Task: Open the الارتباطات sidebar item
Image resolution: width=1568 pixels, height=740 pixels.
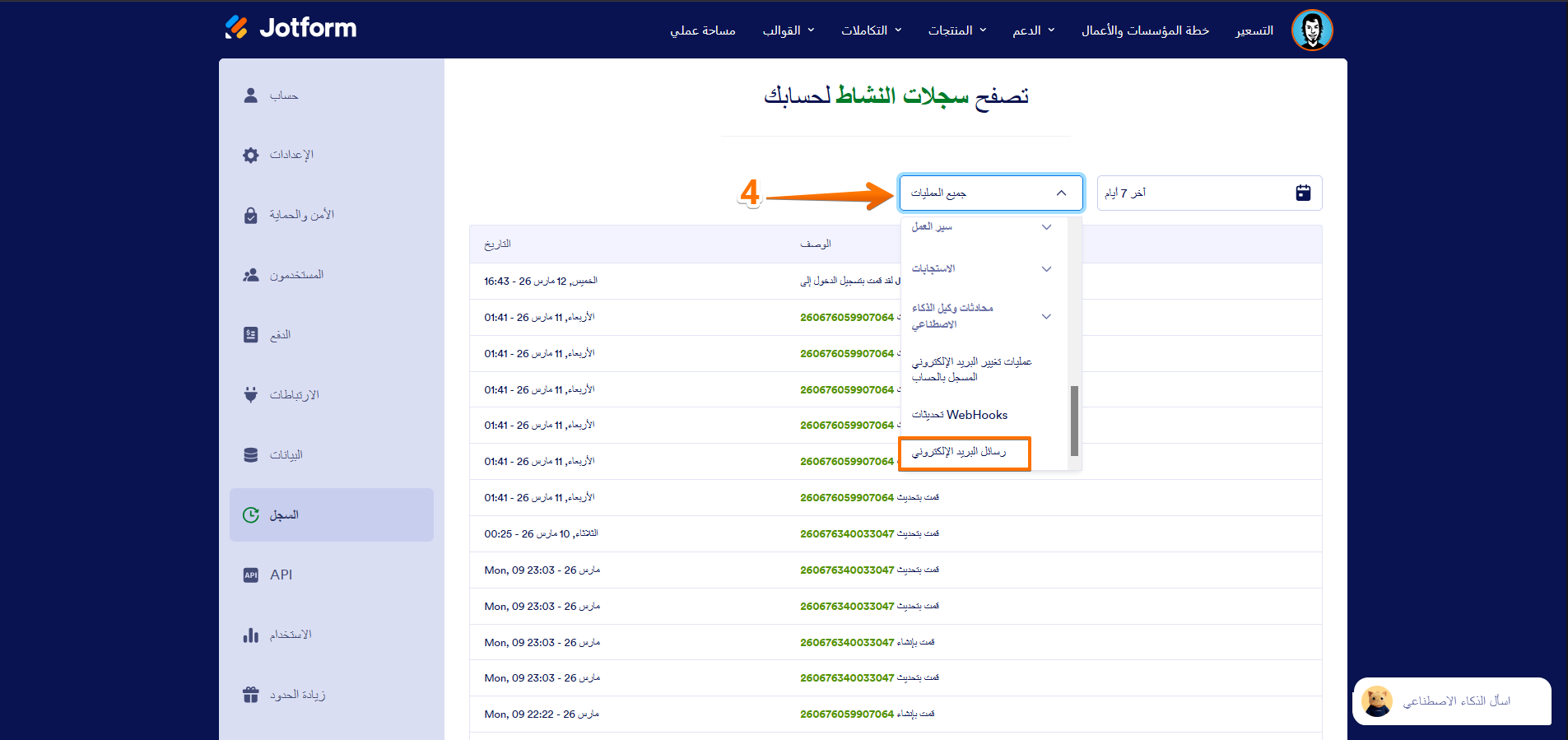Action: tap(332, 395)
